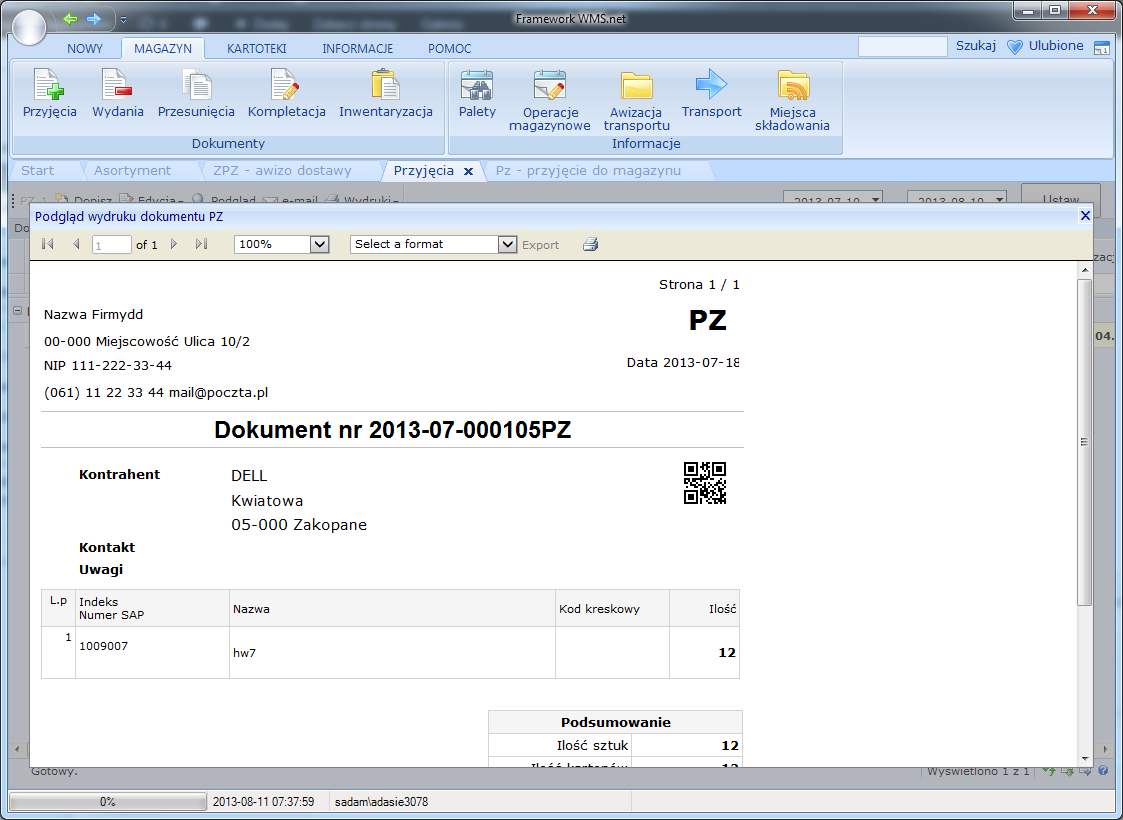Close the Podgląd wydruku dialog
The image size is (1123, 820).
1085,216
